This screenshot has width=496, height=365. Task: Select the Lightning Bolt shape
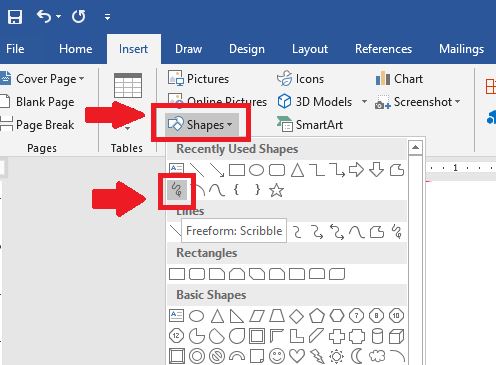point(317,356)
